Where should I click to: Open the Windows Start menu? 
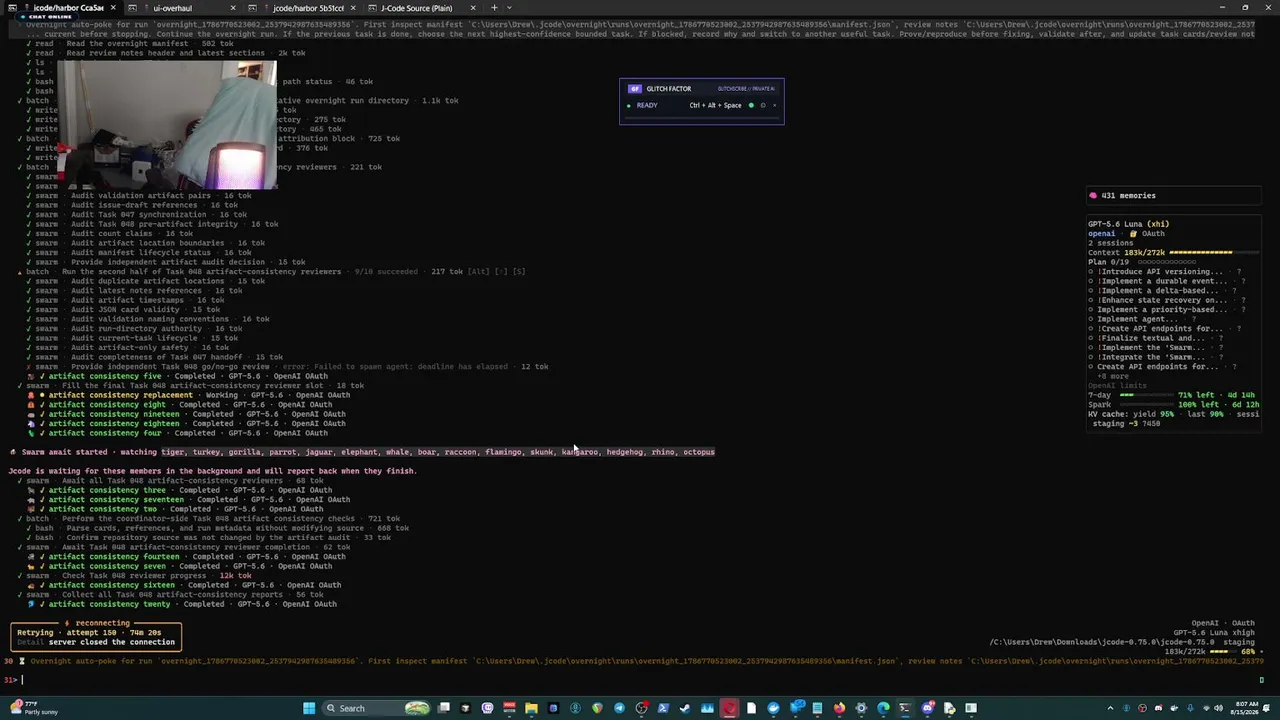coord(309,708)
